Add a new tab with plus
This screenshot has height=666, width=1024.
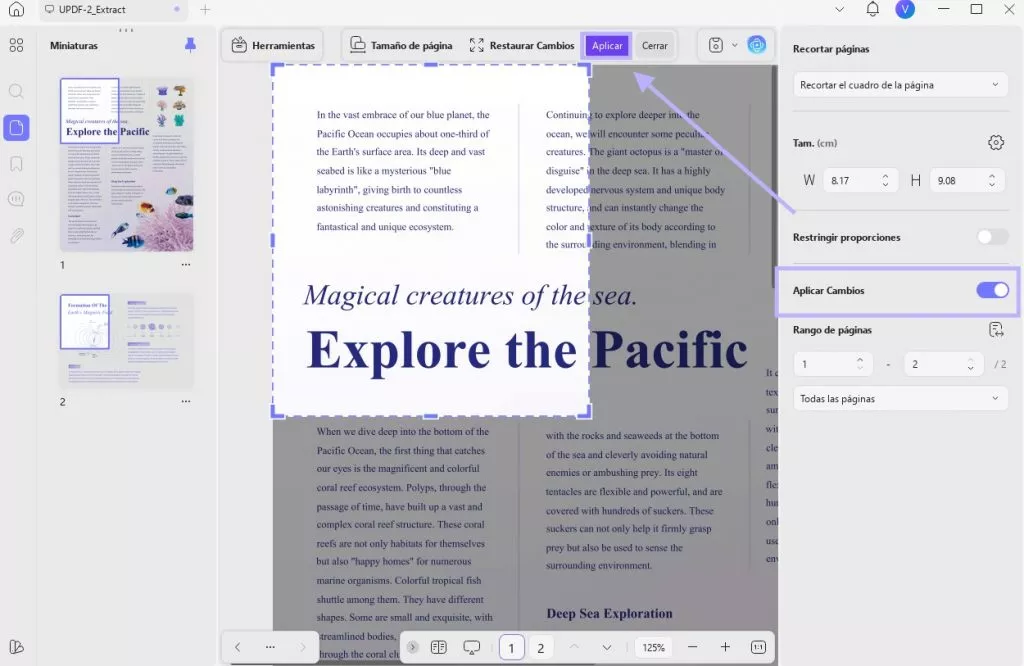coord(205,10)
